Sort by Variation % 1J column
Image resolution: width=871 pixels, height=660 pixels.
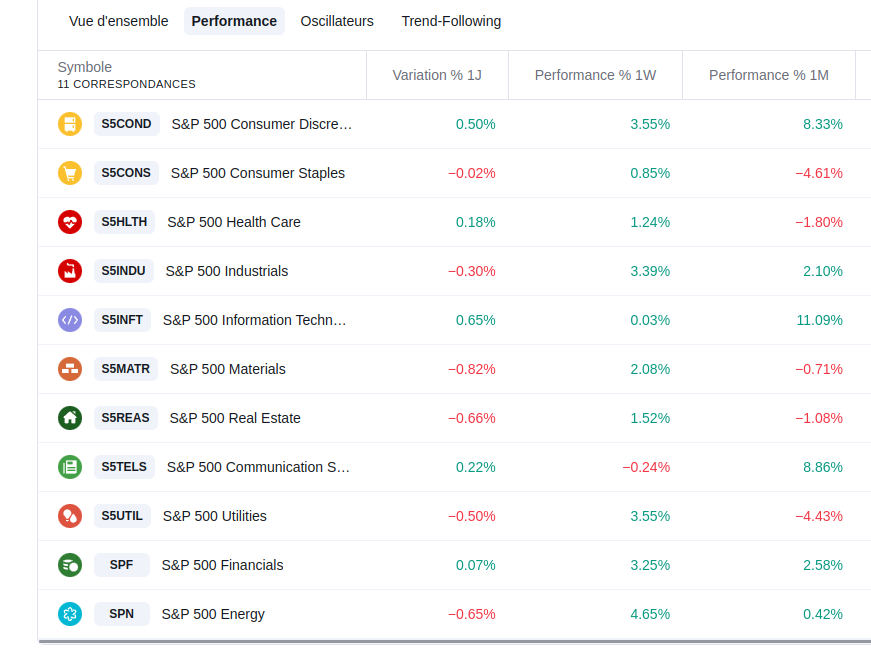(x=437, y=75)
